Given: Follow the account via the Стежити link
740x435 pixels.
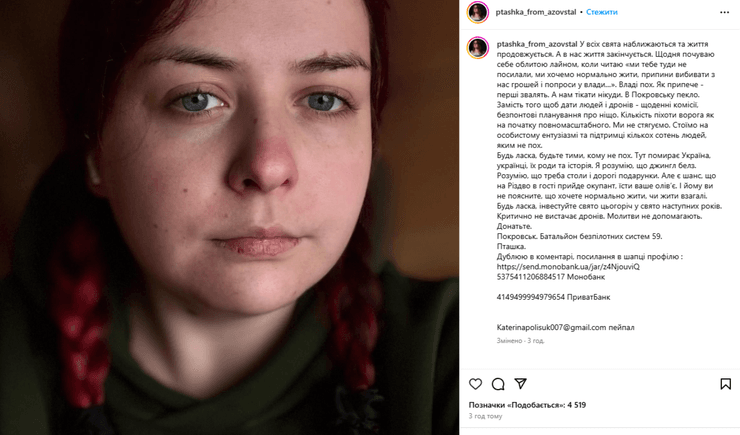Looking at the screenshot, I should tap(602, 12).
